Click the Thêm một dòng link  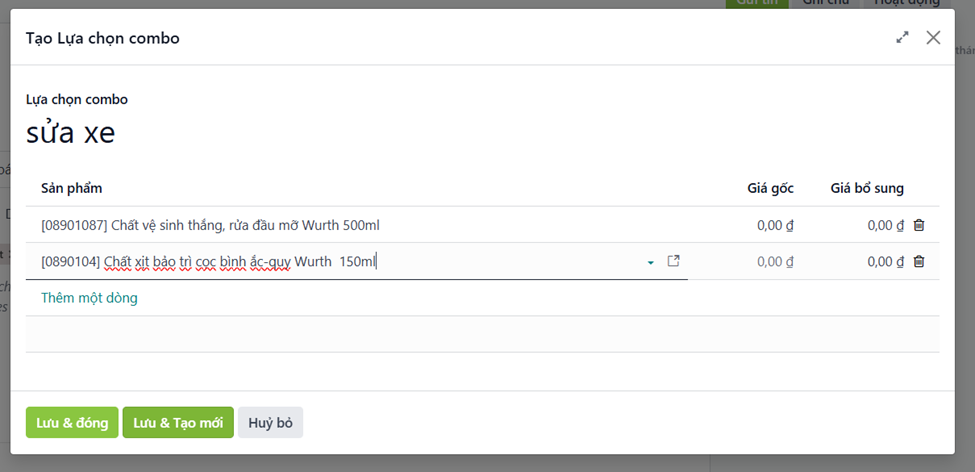point(89,298)
